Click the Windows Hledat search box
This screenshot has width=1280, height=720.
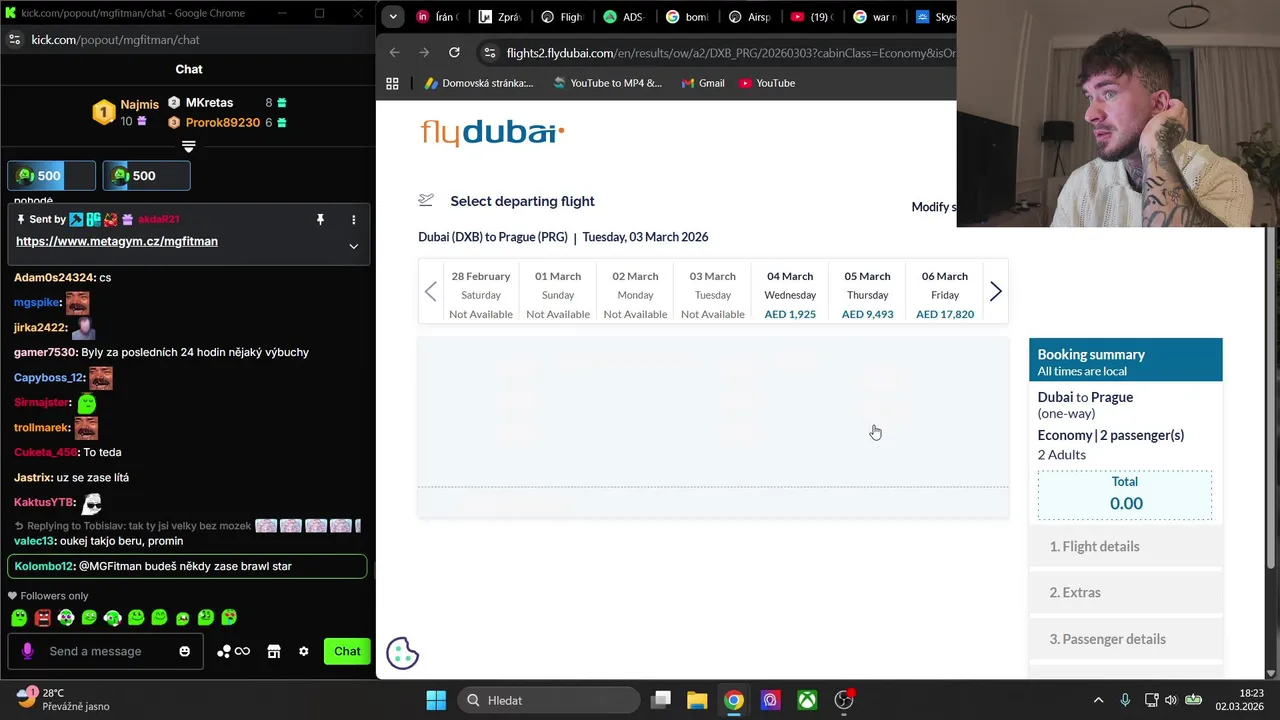pyautogui.click(x=549, y=700)
